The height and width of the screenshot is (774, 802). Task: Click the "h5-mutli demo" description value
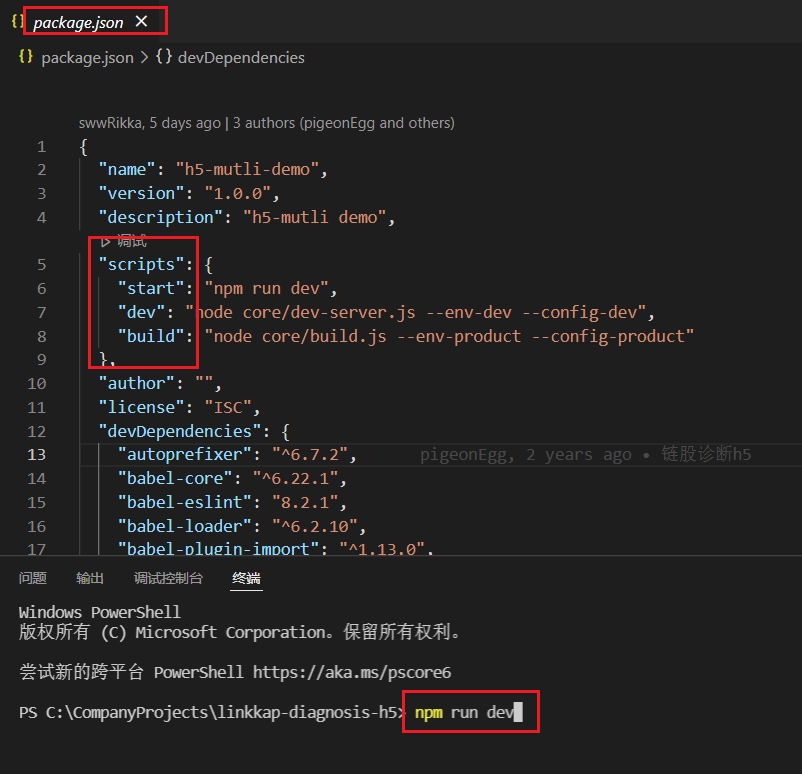click(315, 217)
